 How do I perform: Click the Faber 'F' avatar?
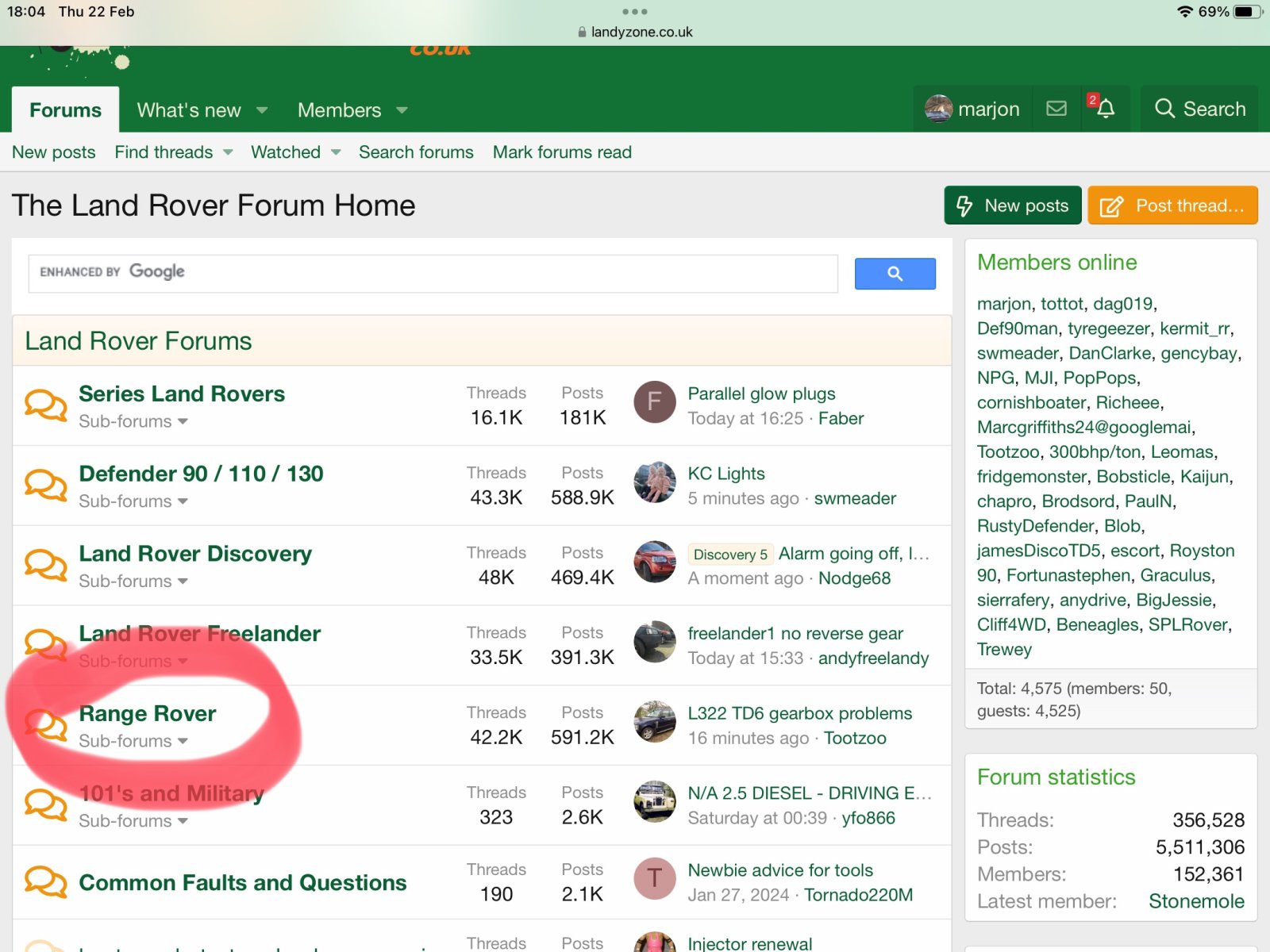coord(655,402)
